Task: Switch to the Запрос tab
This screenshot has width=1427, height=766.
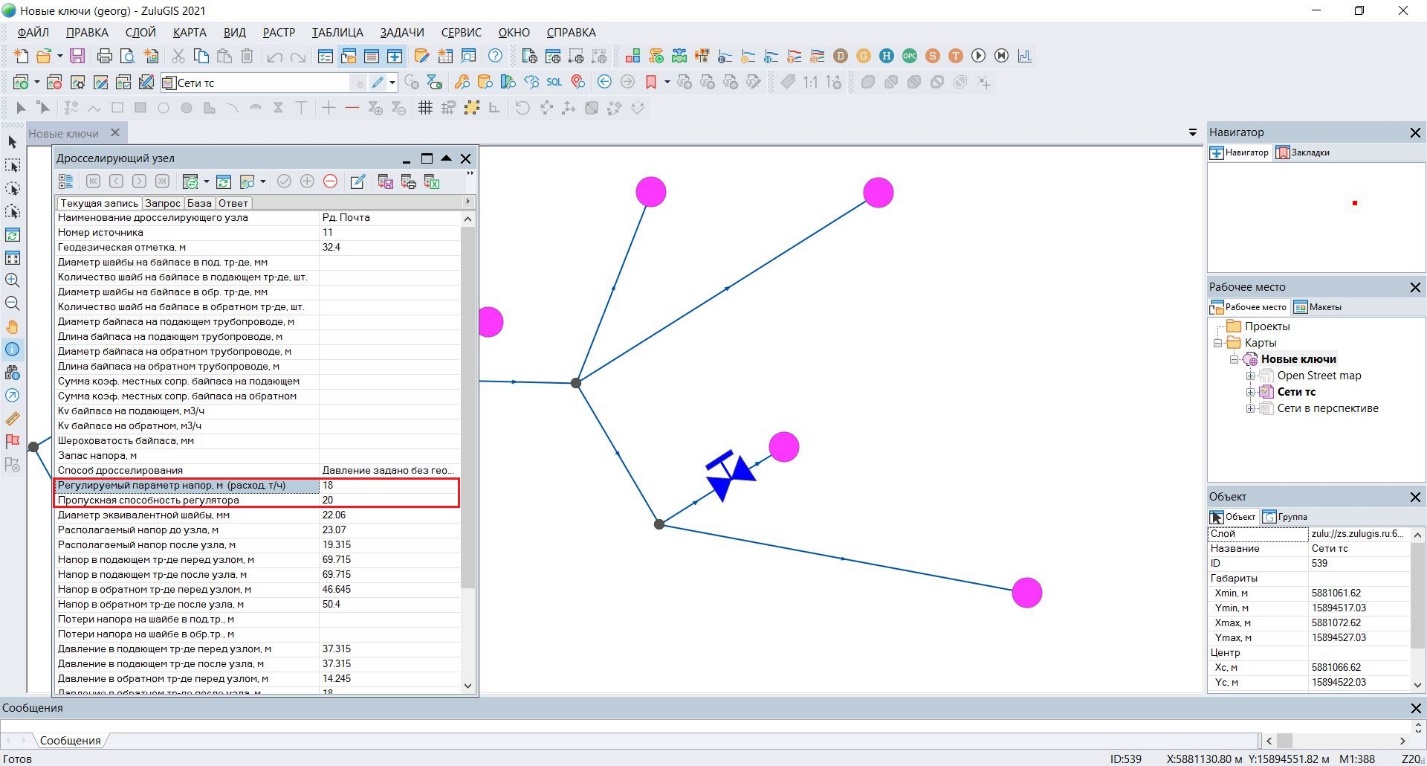Action: click(164, 203)
